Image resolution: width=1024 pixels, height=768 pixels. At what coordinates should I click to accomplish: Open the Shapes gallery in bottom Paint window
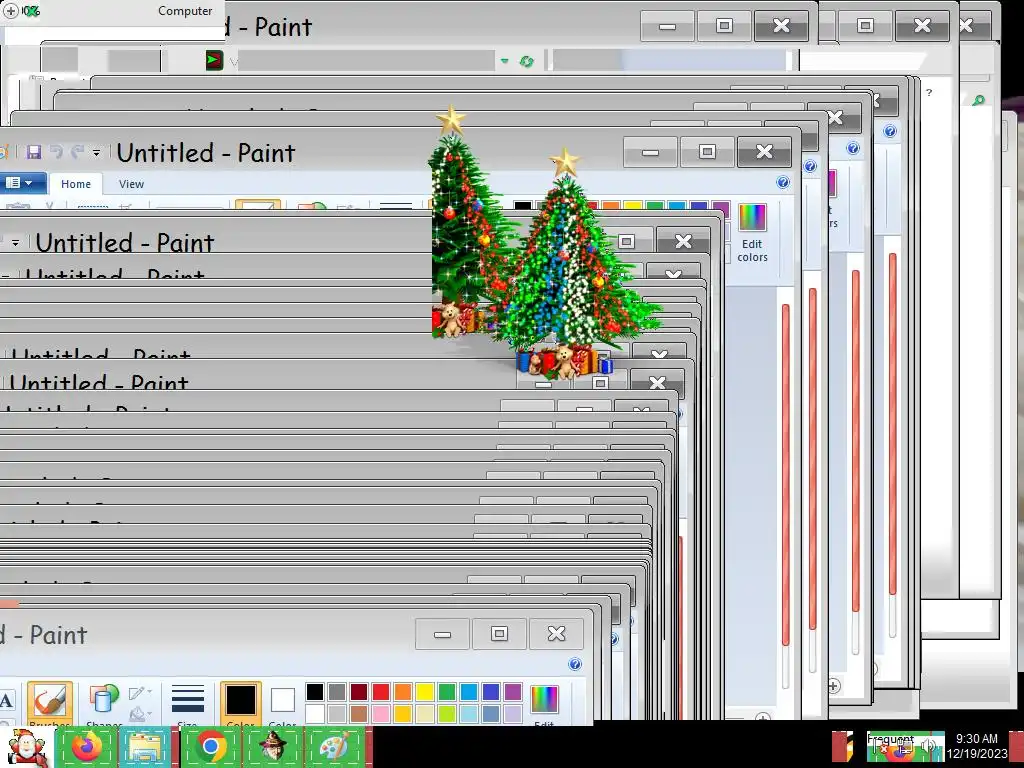pos(103,704)
